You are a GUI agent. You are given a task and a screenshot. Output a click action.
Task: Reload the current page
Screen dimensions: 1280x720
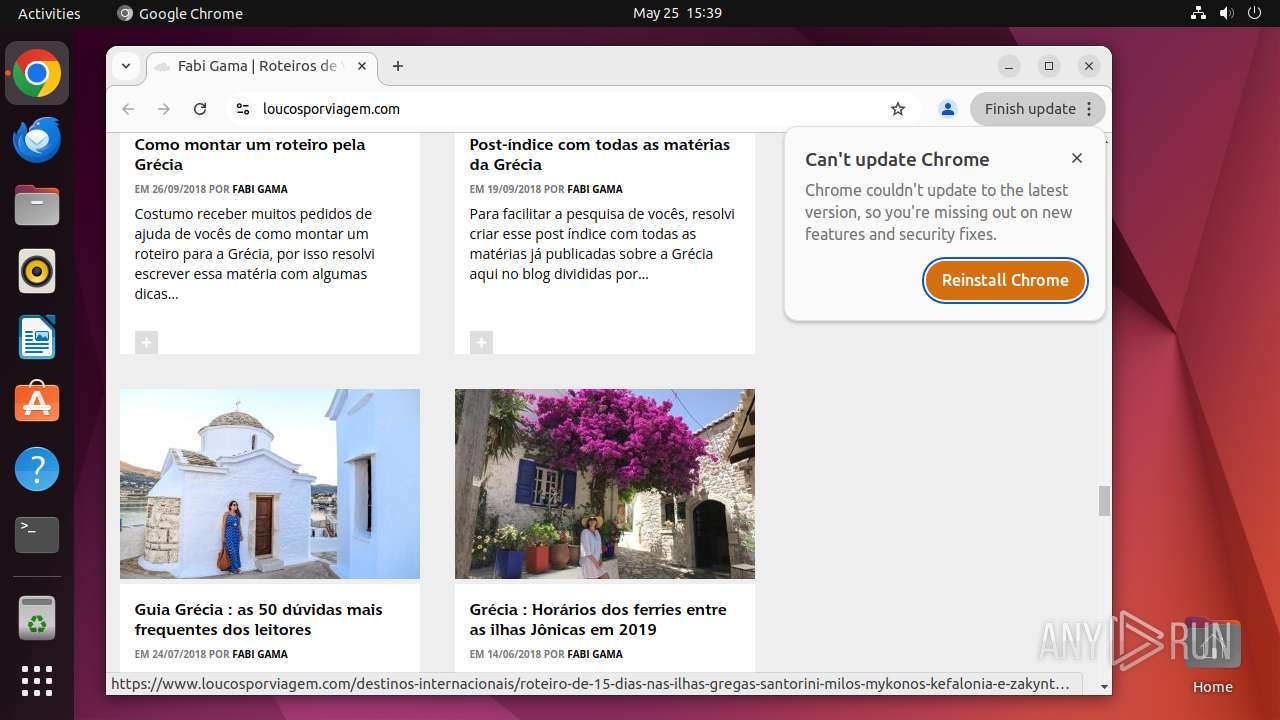click(200, 109)
